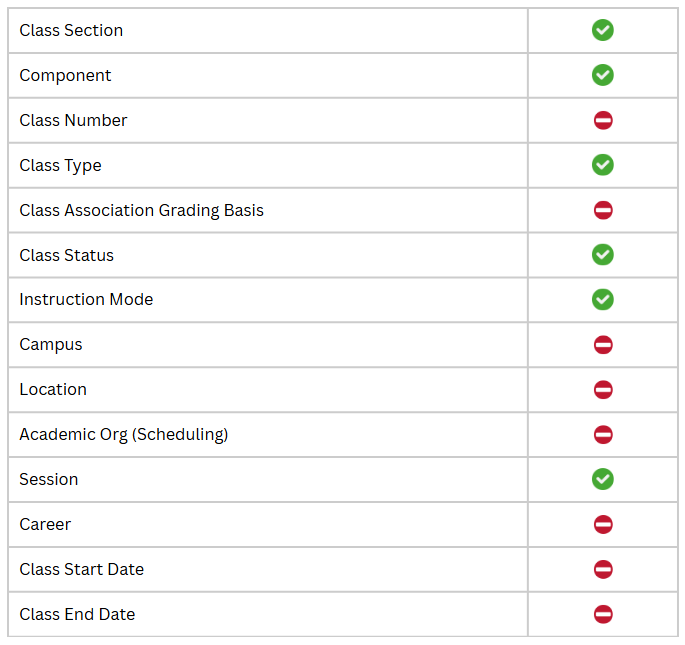Click the red no-entry icon for Career
This screenshot has height=645, width=685.
pos(603,524)
